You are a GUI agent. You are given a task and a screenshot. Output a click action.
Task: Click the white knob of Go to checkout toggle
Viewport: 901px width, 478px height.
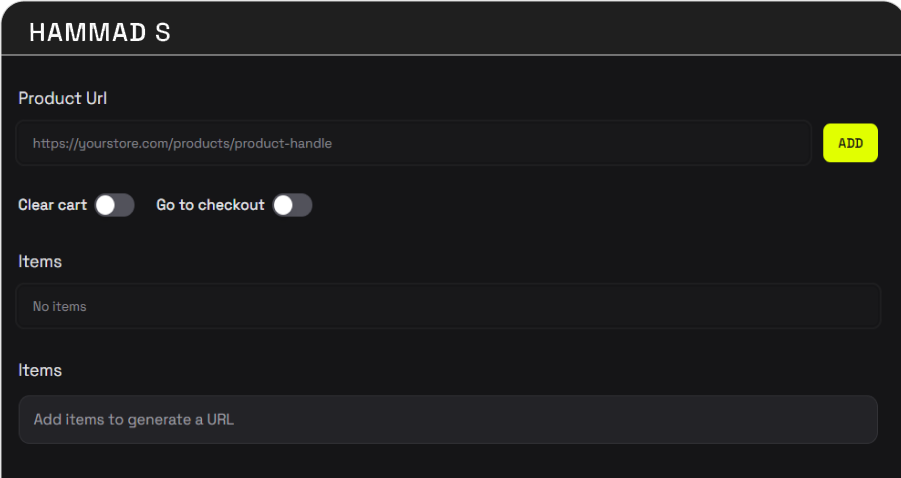click(x=283, y=205)
